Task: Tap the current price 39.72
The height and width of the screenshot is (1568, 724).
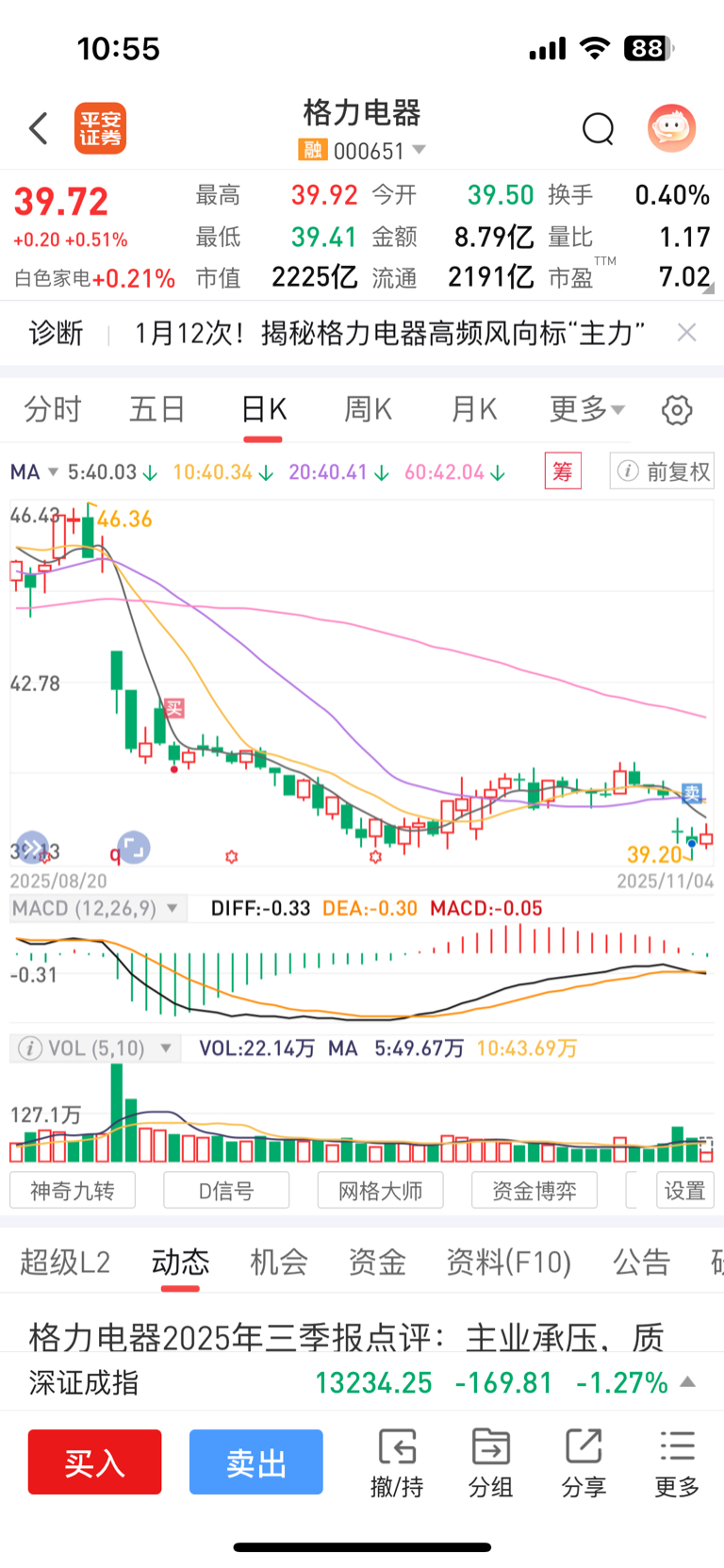Action: [x=61, y=202]
